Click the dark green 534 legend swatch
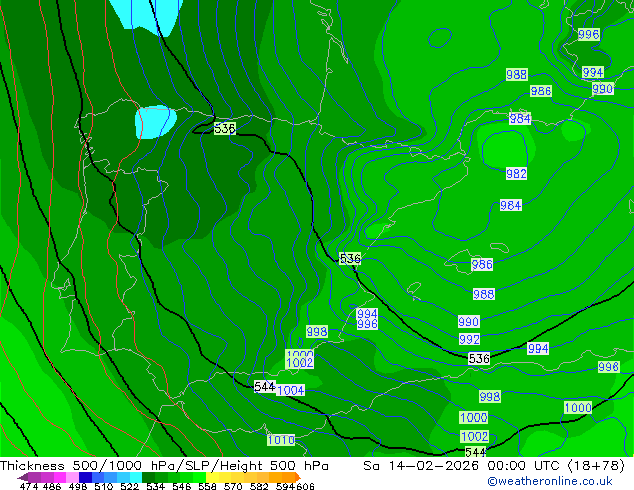634x490 pixels. pyautogui.click(x=148, y=477)
